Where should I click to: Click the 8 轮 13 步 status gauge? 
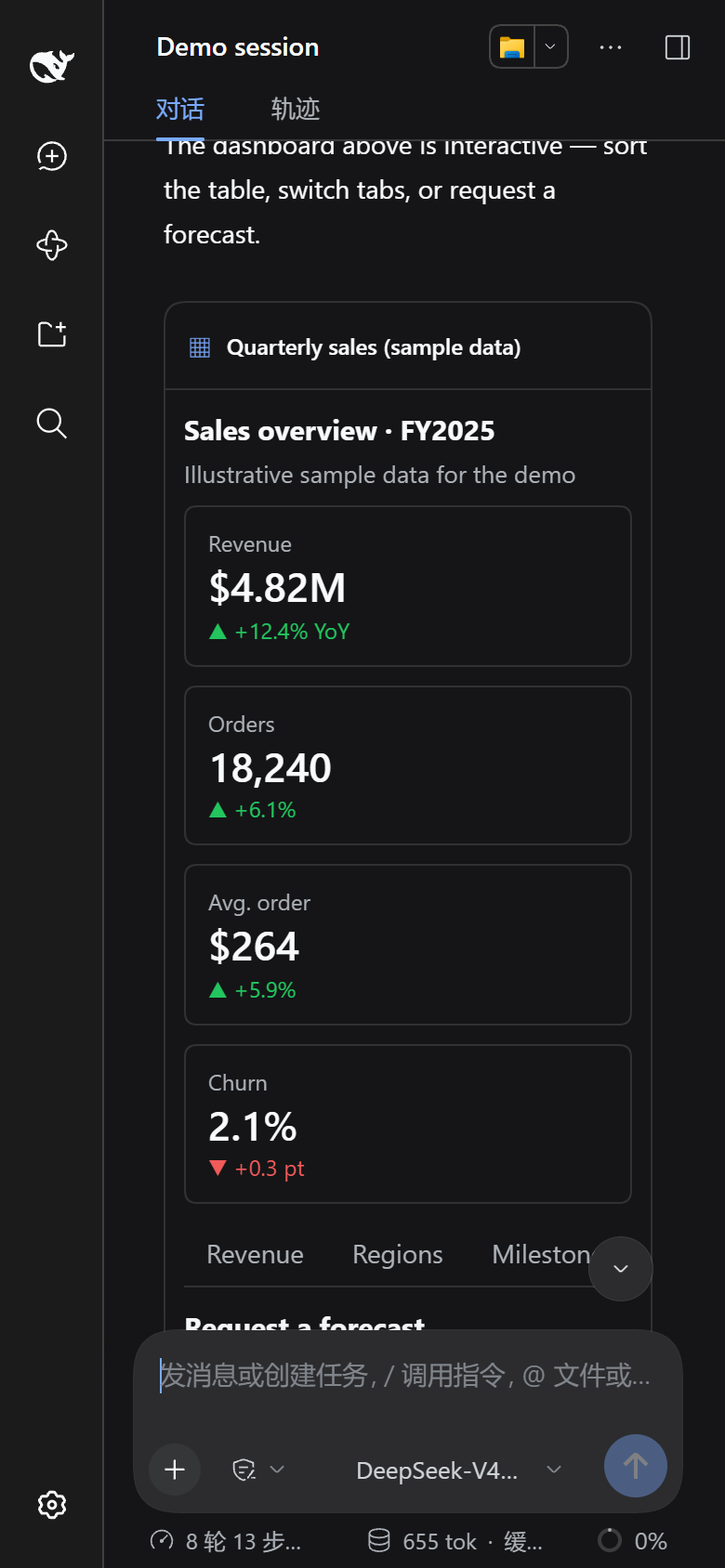[226, 1542]
